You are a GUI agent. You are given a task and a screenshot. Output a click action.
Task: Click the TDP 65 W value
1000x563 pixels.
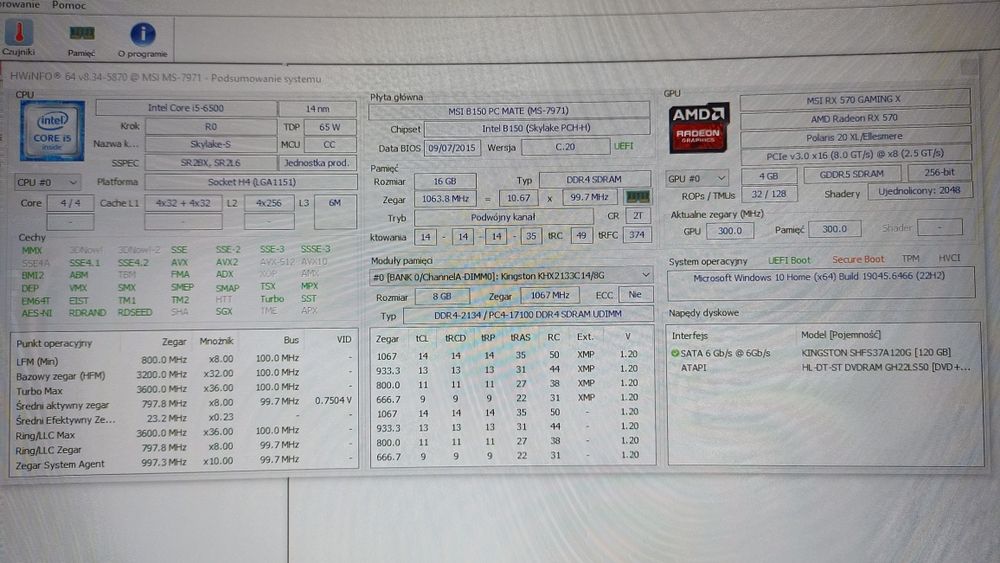[x=330, y=127]
